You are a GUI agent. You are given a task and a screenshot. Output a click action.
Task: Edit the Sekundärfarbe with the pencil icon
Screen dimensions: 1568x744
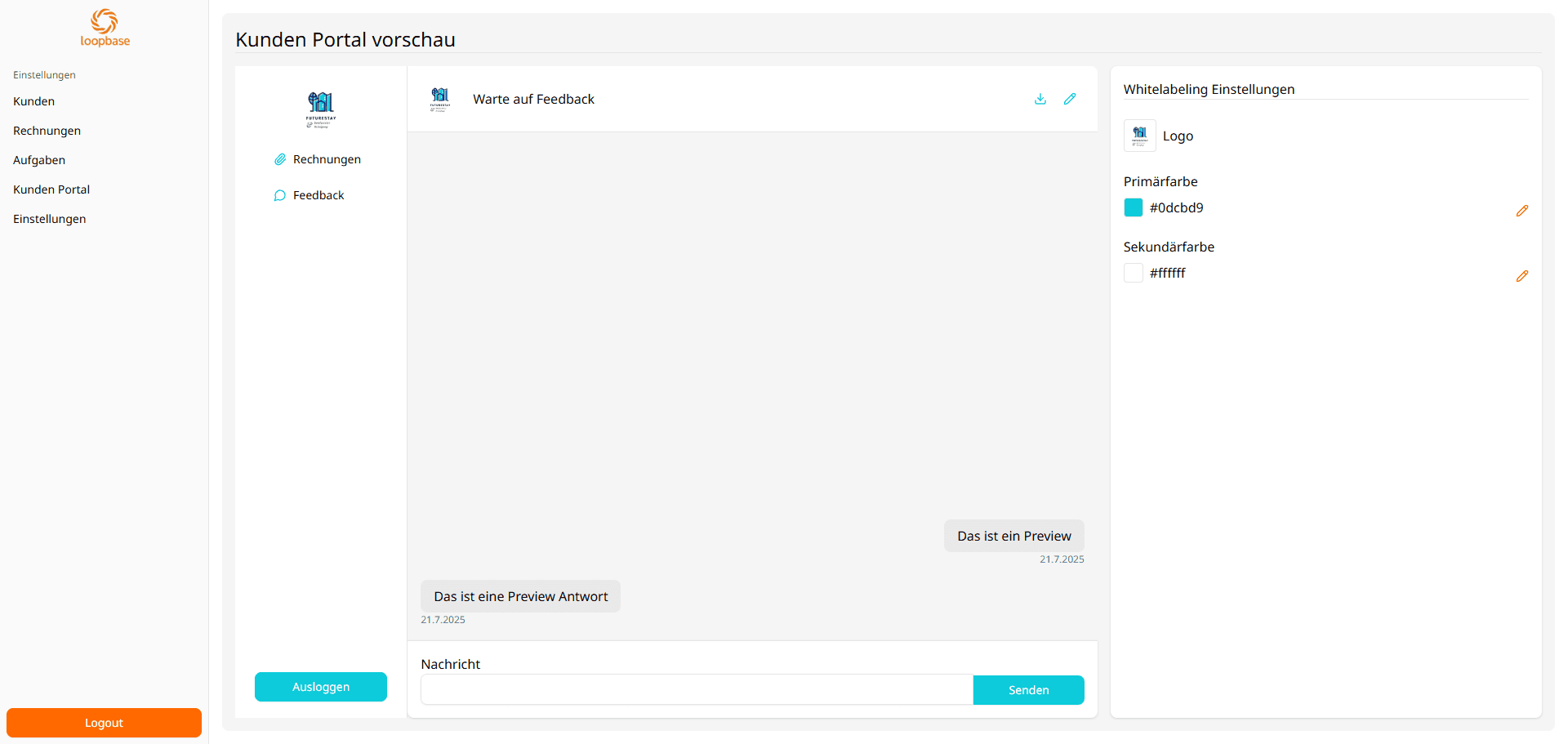(1521, 276)
